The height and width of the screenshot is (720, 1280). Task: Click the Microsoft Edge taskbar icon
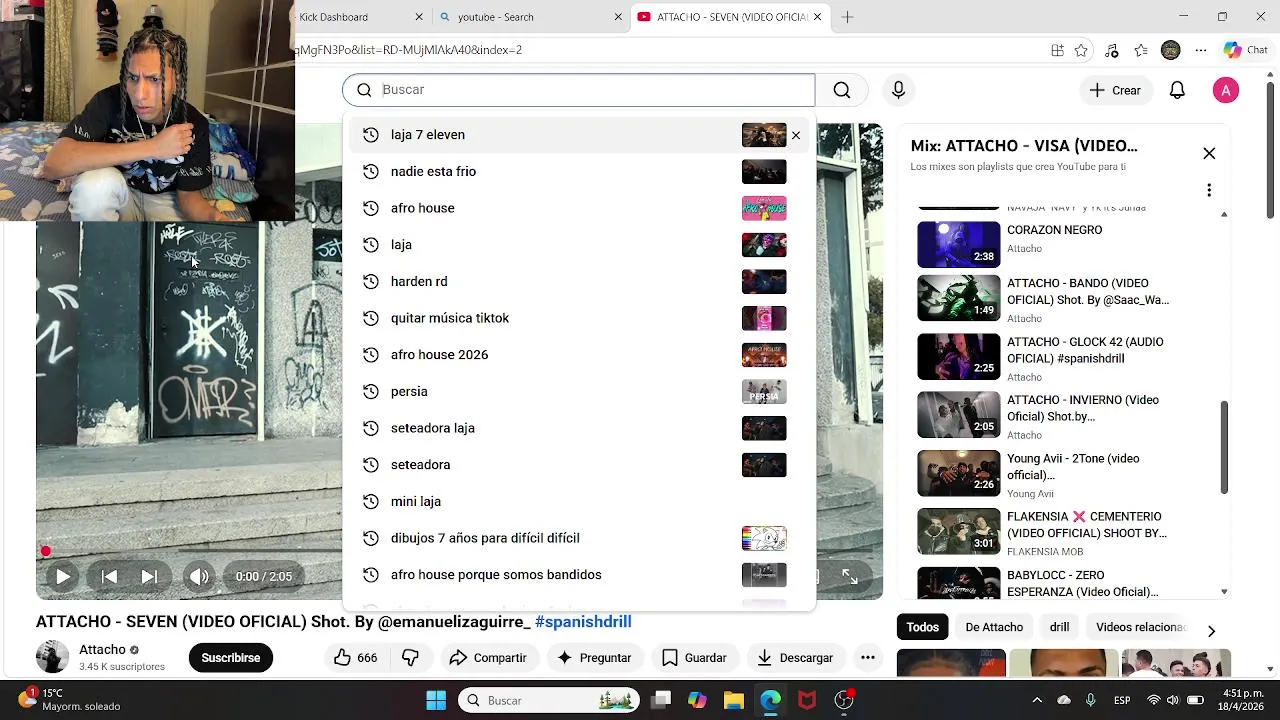click(770, 700)
